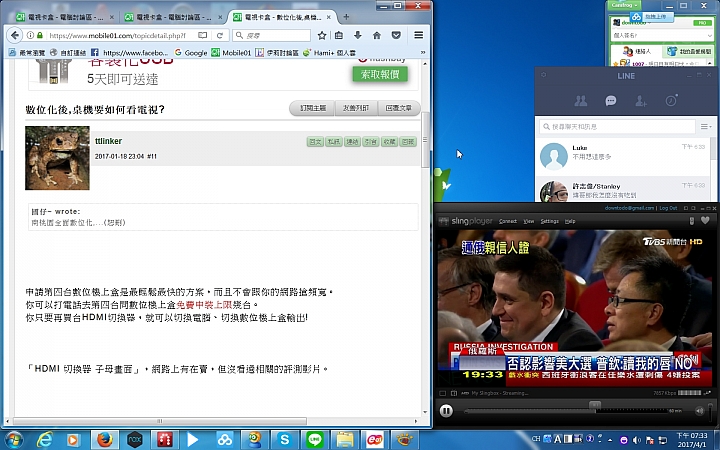Open LINE friends tab icon
Viewport: 720px width, 450px height.
[580, 101]
